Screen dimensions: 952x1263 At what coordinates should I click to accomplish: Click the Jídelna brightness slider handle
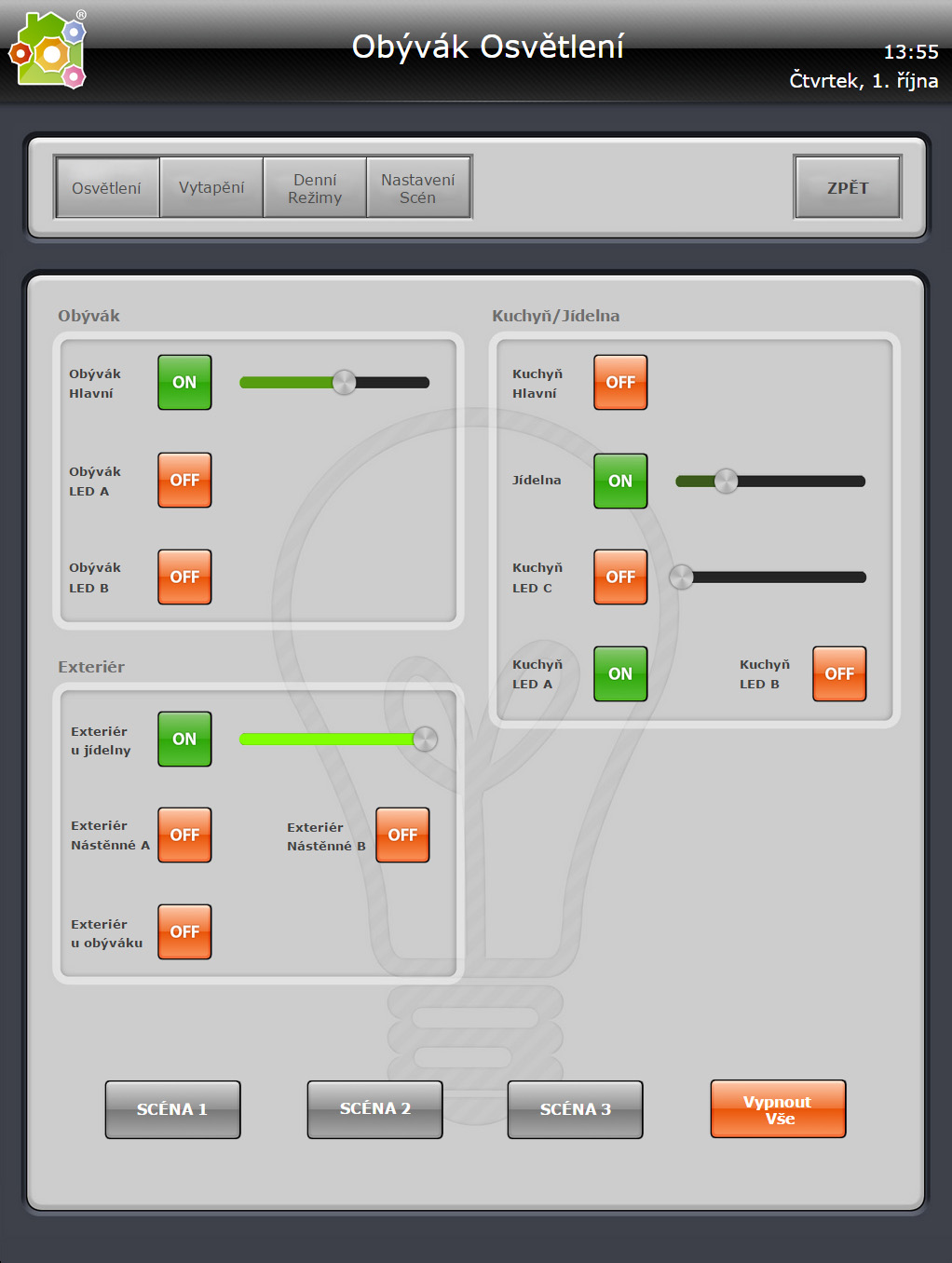coord(726,481)
